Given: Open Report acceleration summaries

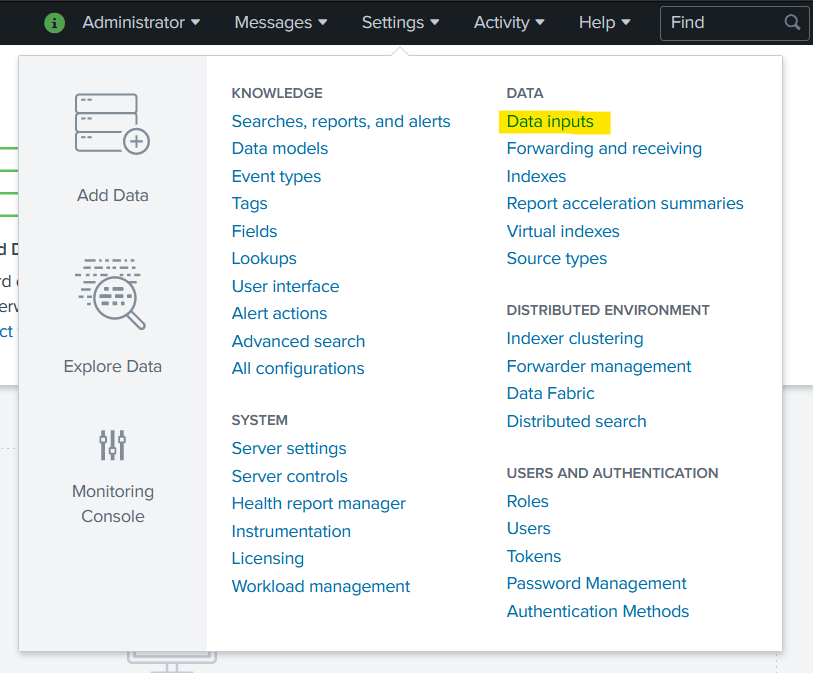Looking at the screenshot, I should pos(625,204).
